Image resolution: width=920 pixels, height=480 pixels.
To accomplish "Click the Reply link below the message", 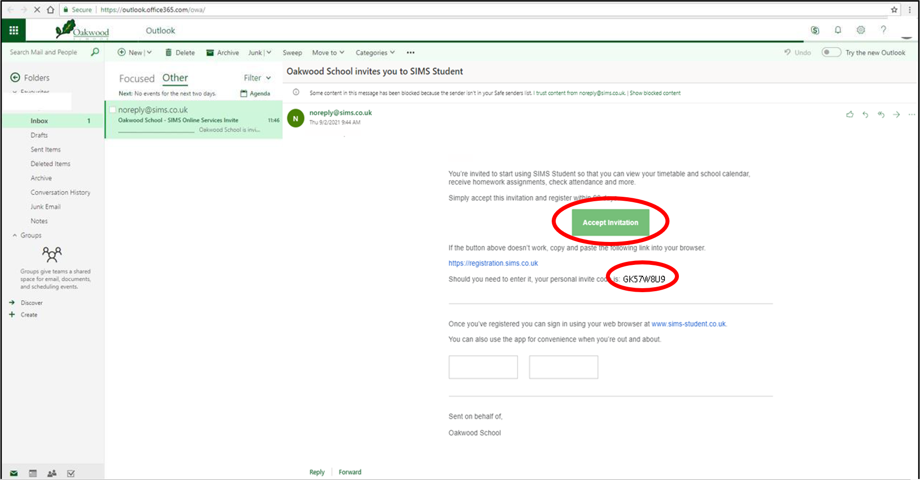I will [317, 472].
